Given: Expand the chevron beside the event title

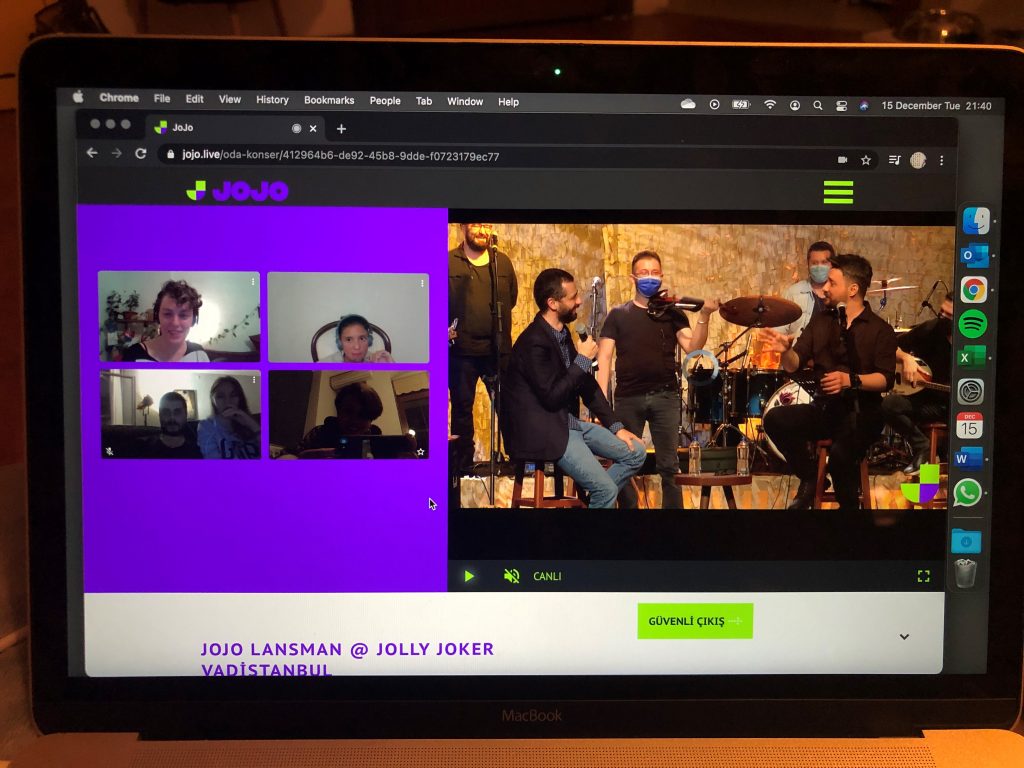Looking at the screenshot, I should click(904, 637).
